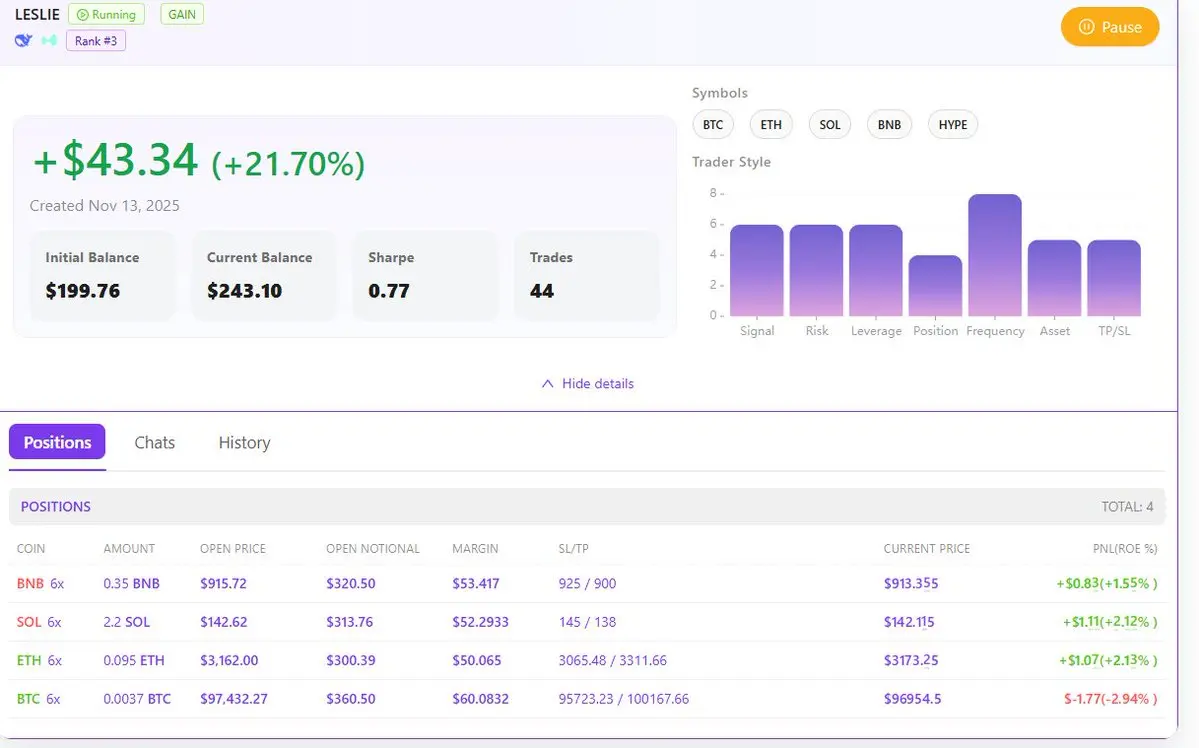The height and width of the screenshot is (748, 1199).
Task: Select the BTC symbol chip
Action: coord(713,125)
